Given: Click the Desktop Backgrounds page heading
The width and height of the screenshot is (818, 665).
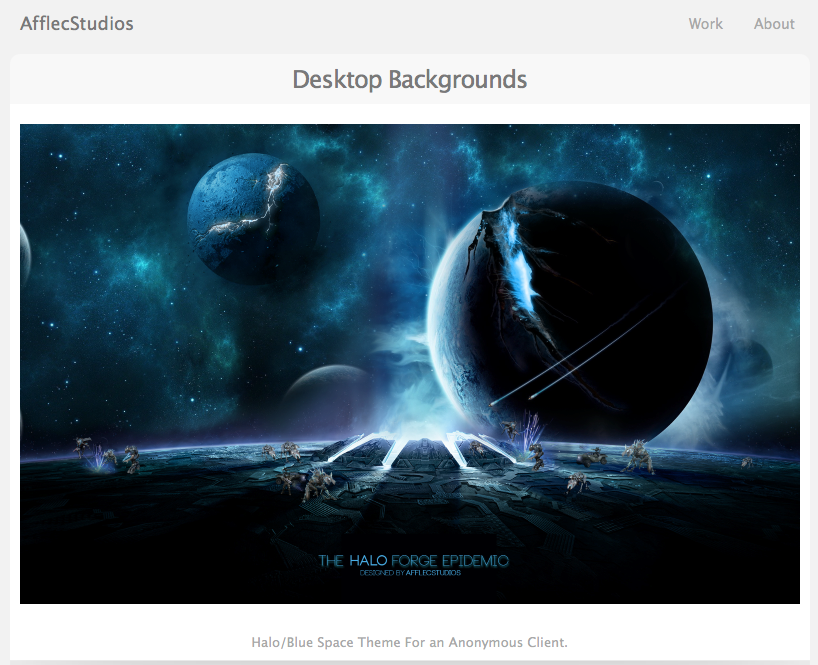Looking at the screenshot, I should [409, 79].
